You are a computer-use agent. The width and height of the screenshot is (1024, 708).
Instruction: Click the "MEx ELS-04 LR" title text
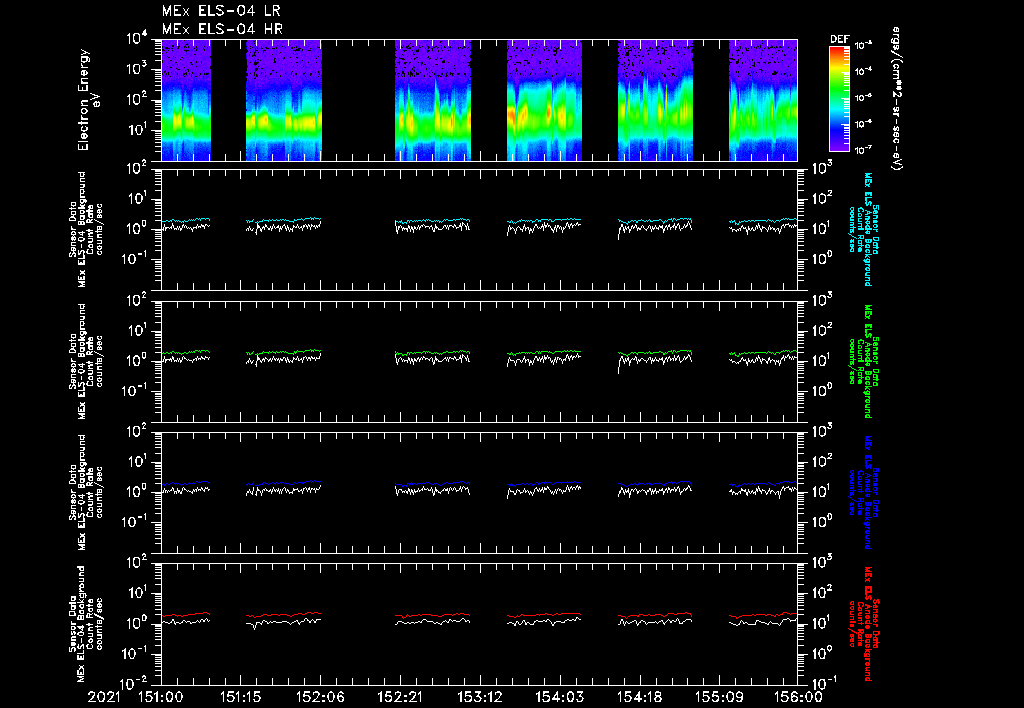[221, 11]
